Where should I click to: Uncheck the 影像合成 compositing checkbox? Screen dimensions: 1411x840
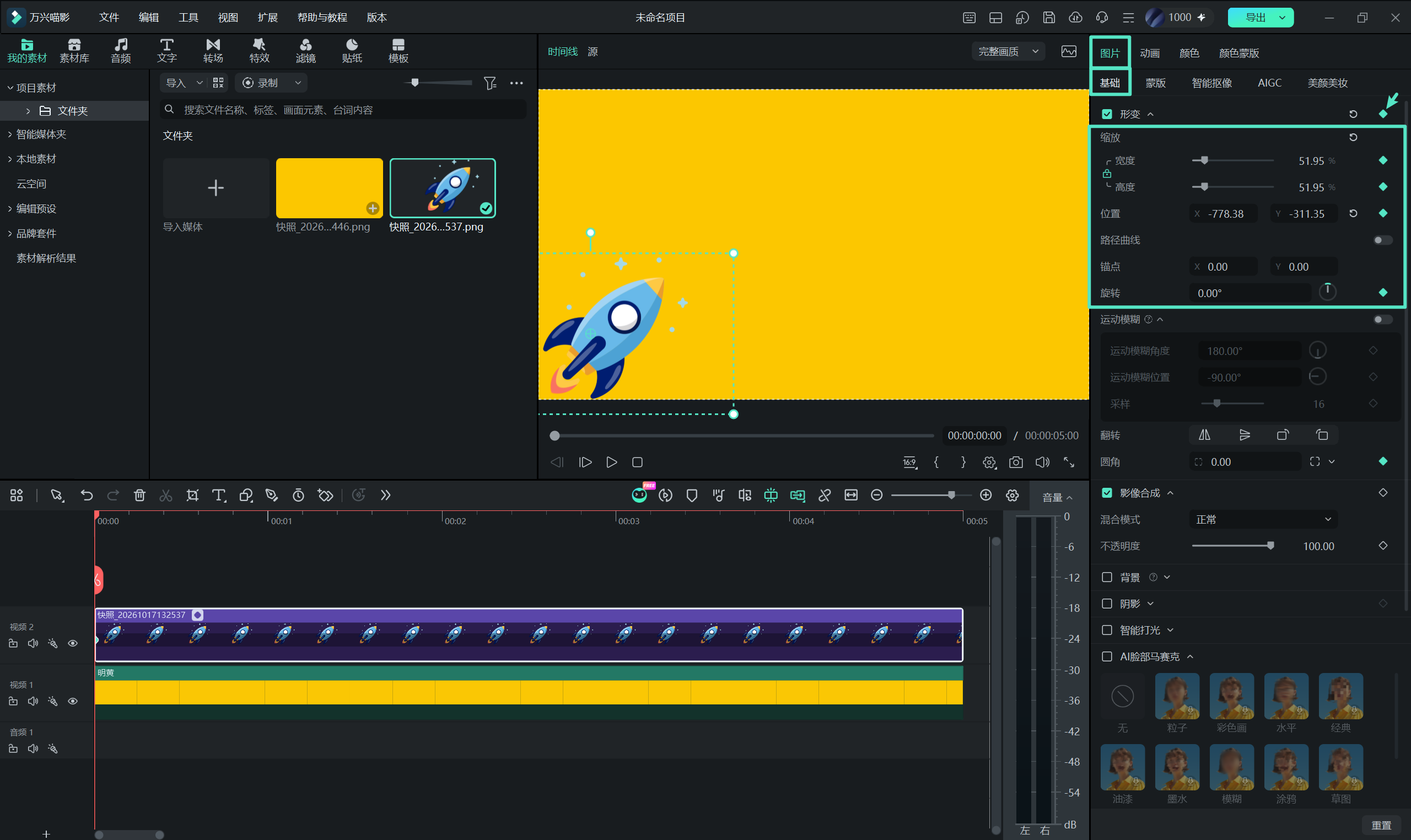[1107, 493]
